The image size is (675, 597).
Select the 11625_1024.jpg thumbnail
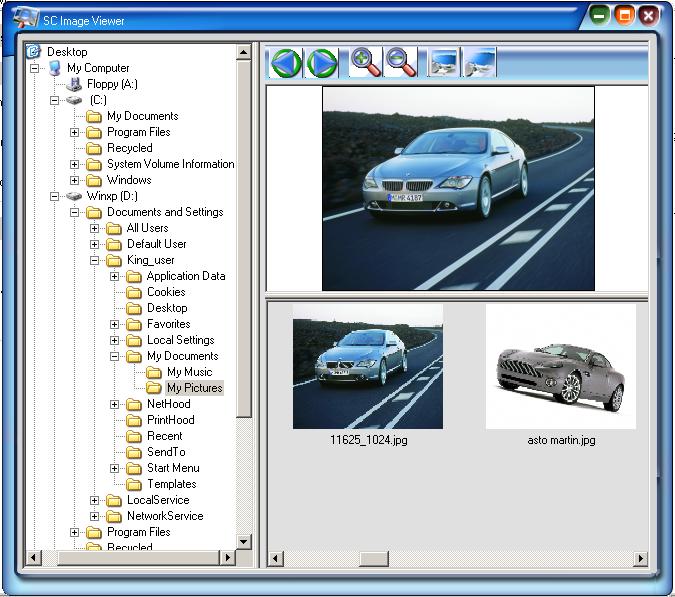tap(368, 367)
